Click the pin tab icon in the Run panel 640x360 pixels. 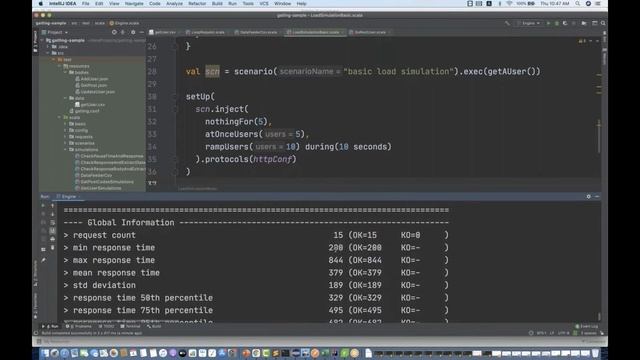pyautogui.click(x=43, y=260)
